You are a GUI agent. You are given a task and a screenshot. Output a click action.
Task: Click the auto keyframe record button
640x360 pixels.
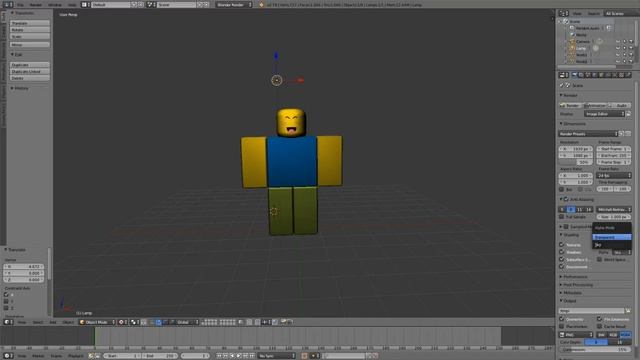(304, 356)
